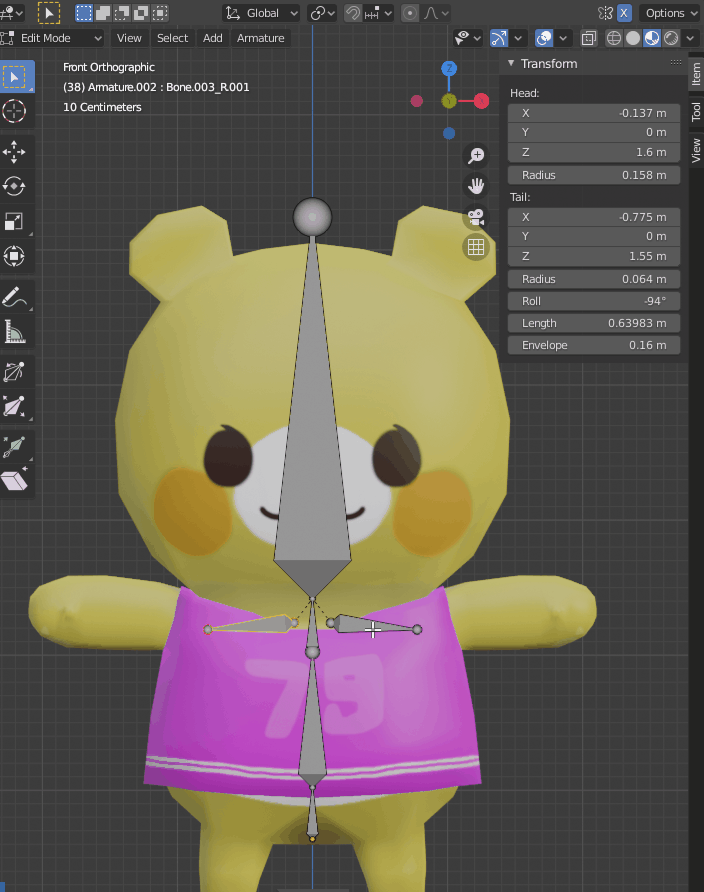The width and height of the screenshot is (704, 892).
Task: Set selection mode to invert
Action: 141,13
